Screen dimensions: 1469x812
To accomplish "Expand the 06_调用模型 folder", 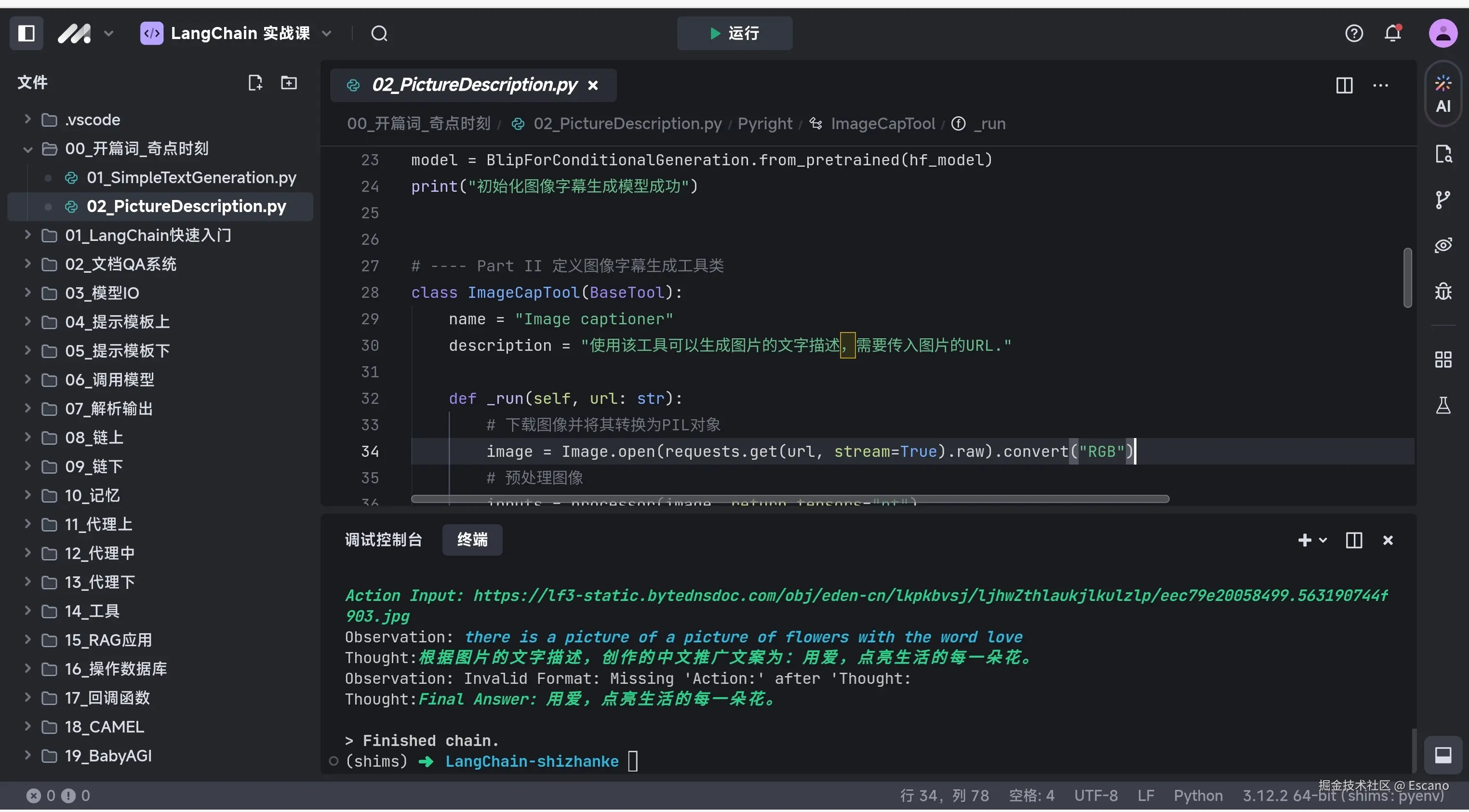I will [x=27, y=380].
